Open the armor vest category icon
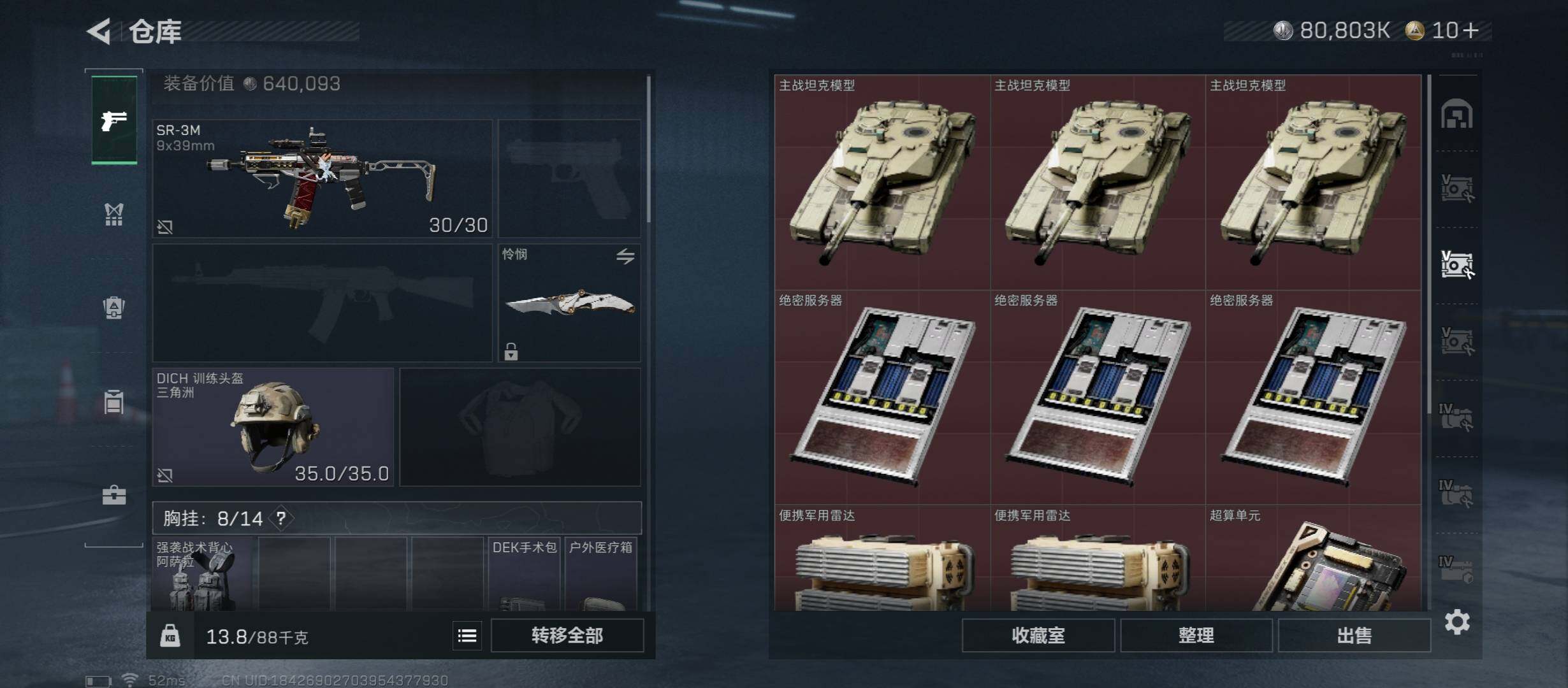This screenshot has height=688, width=1568. pyautogui.click(x=114, y=215)
